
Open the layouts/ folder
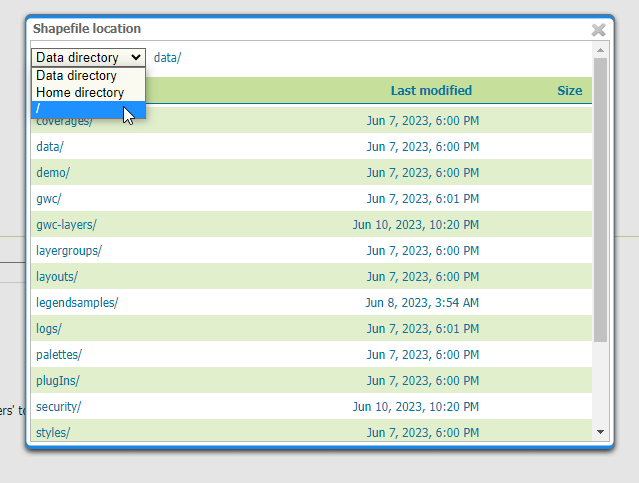(x=57, y=276)
